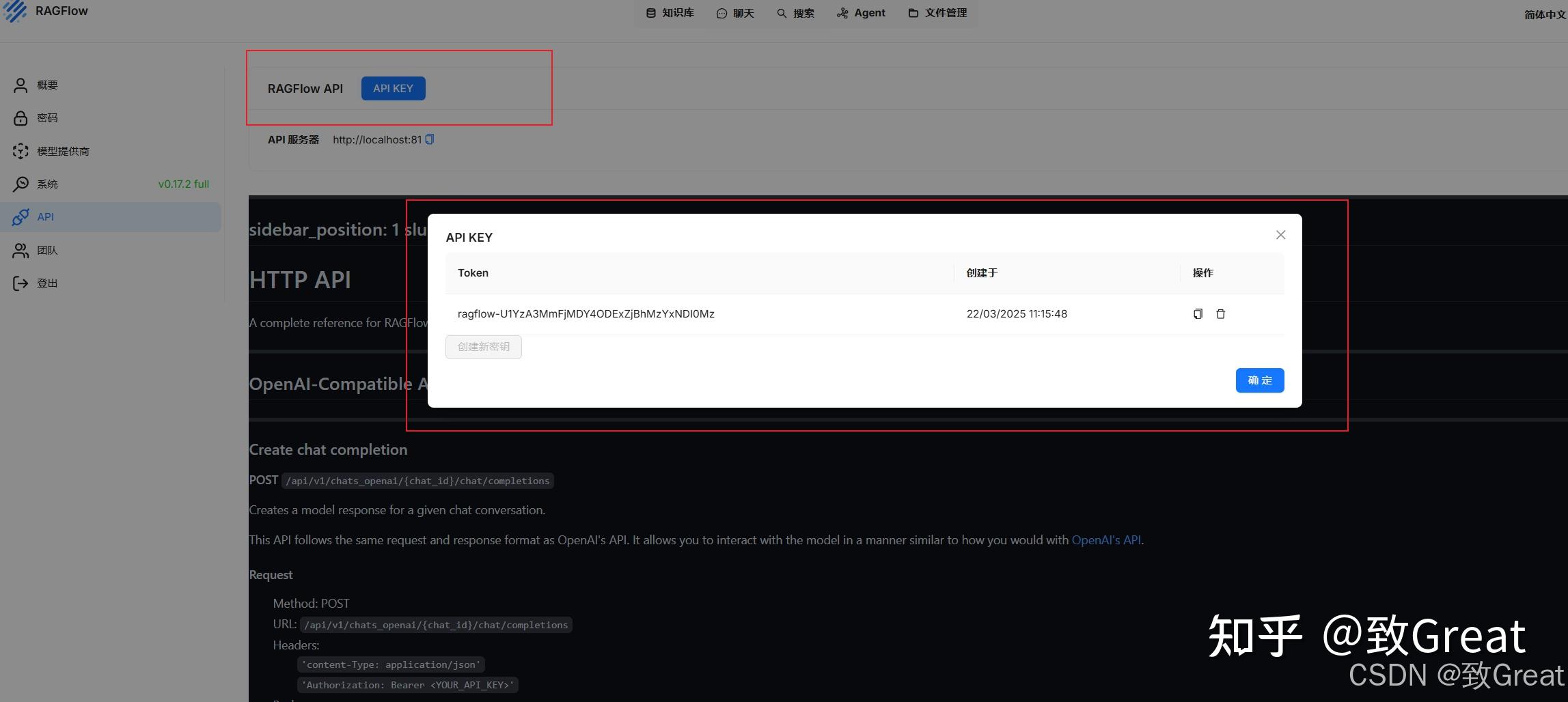Image resolution: width=1568 pixels, height=702 pixels.
Task: Open the Agent section
Action: click(860, 12)
